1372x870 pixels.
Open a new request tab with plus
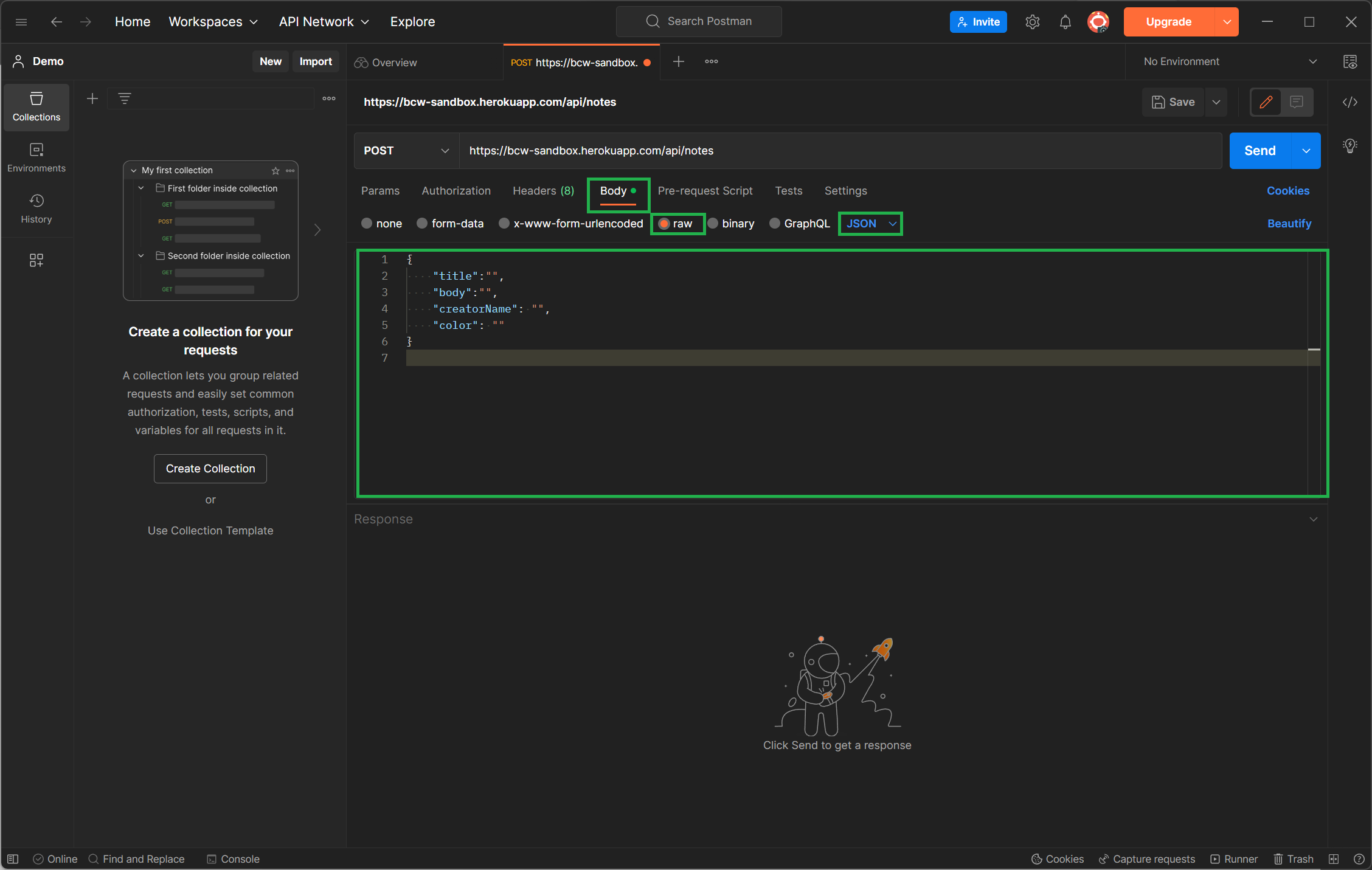click(679, 61)
